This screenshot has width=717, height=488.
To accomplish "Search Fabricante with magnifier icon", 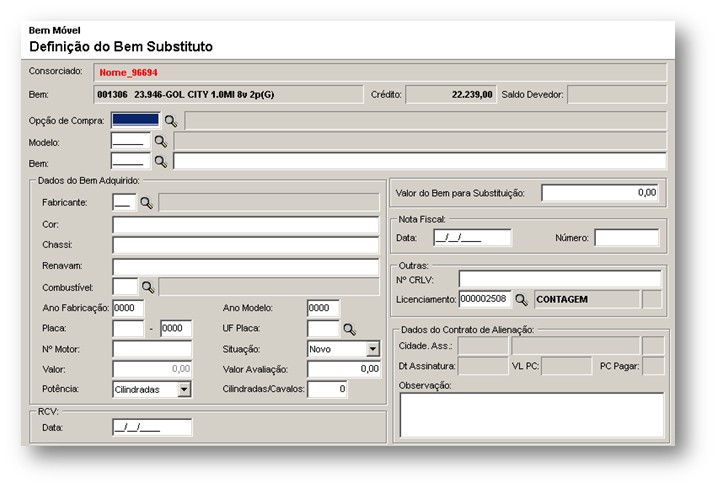I will coord(146,203).
